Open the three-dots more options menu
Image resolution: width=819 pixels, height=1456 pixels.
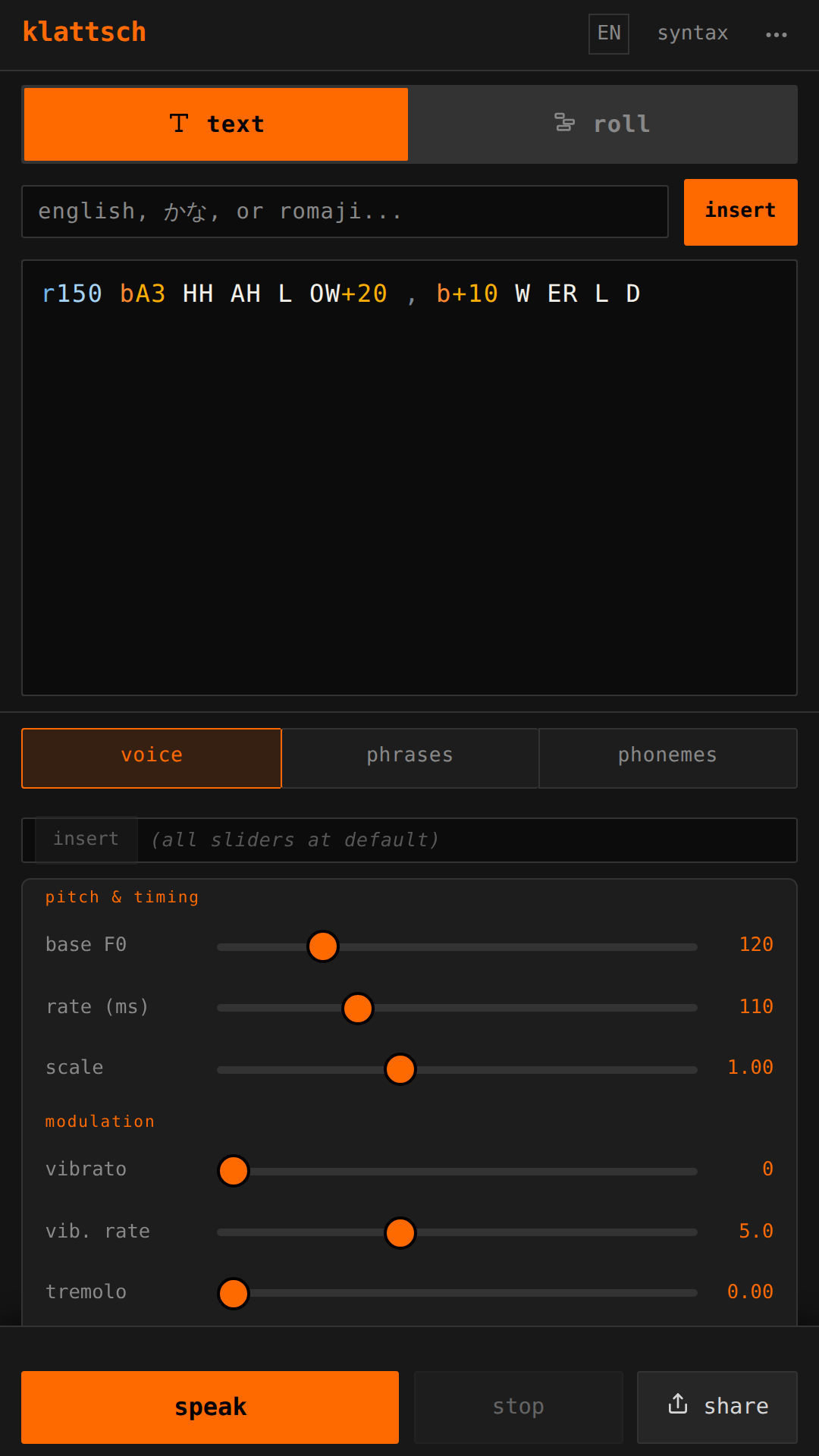click(x=776, y=34)
